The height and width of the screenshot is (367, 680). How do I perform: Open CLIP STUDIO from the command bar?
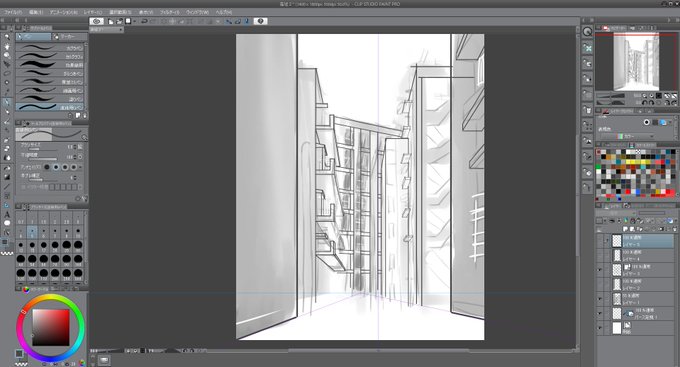click(x=97, y=21)
